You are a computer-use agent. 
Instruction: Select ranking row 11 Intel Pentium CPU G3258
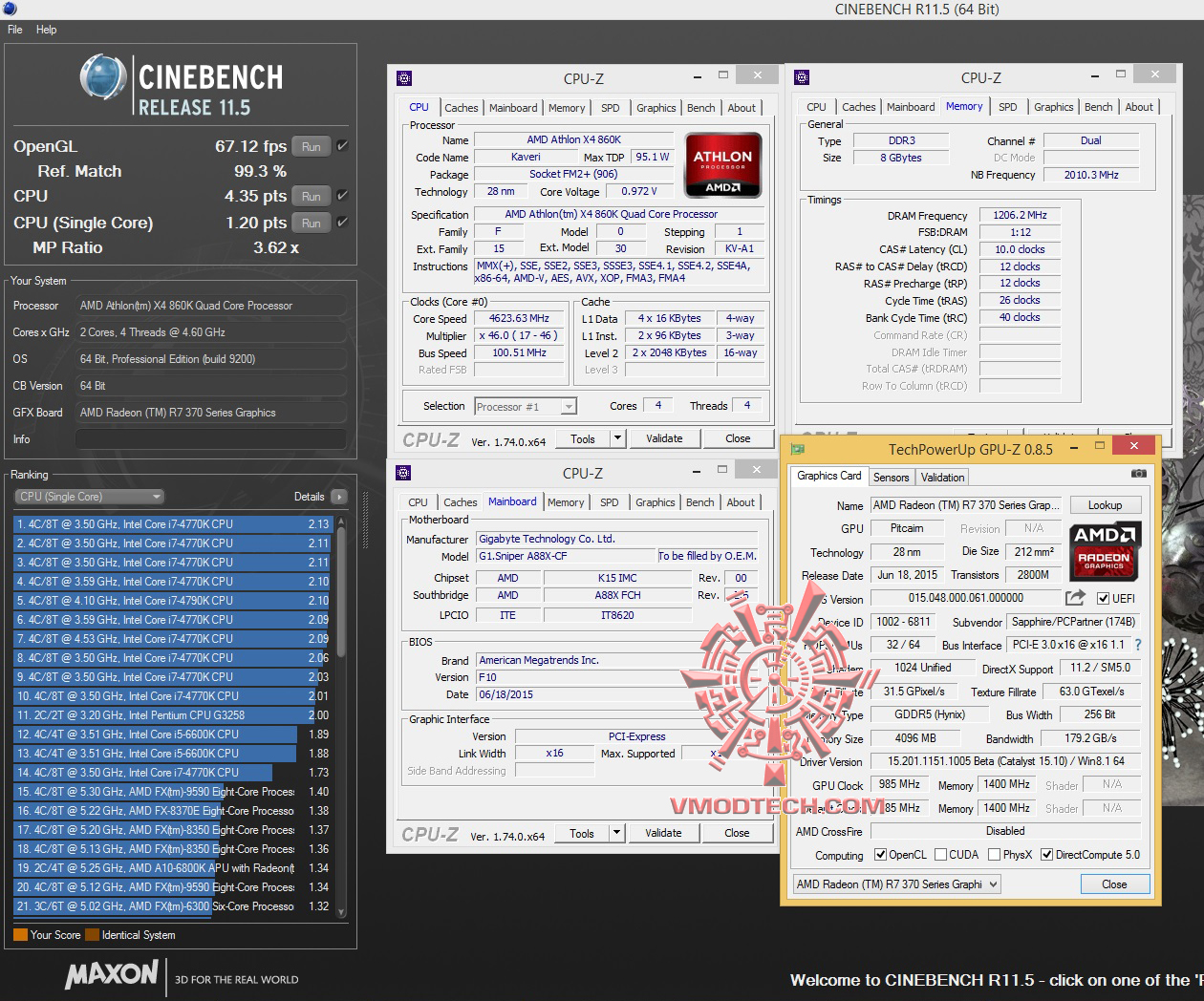pos(172,715)
